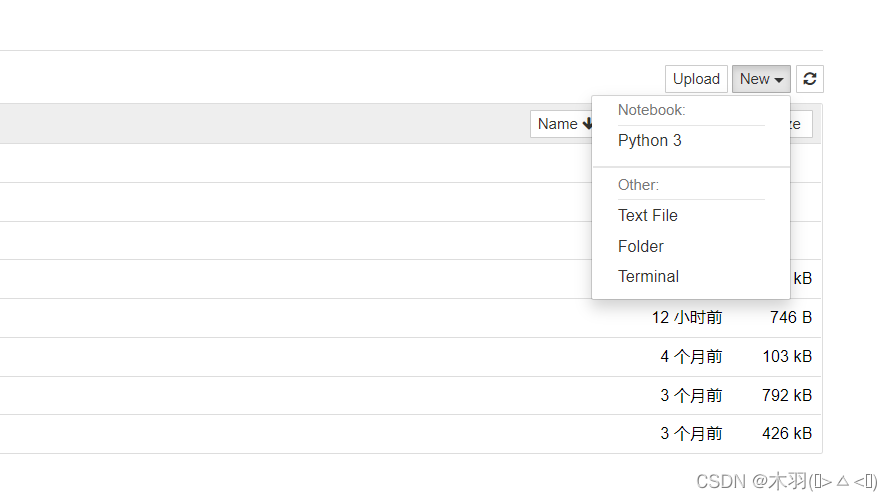Click the 426 kB file size
The image size is (892, 501).
pyautogui.click(x=787, y=433)
